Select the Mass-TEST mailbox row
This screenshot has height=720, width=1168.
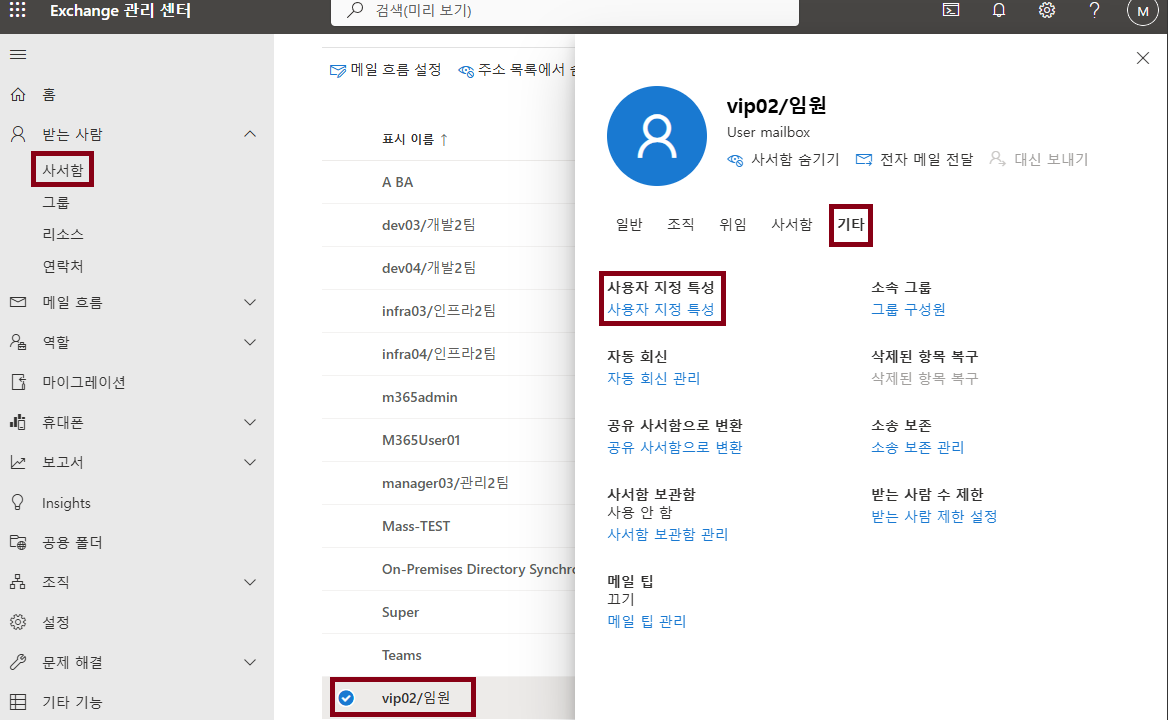coord(448,526)
